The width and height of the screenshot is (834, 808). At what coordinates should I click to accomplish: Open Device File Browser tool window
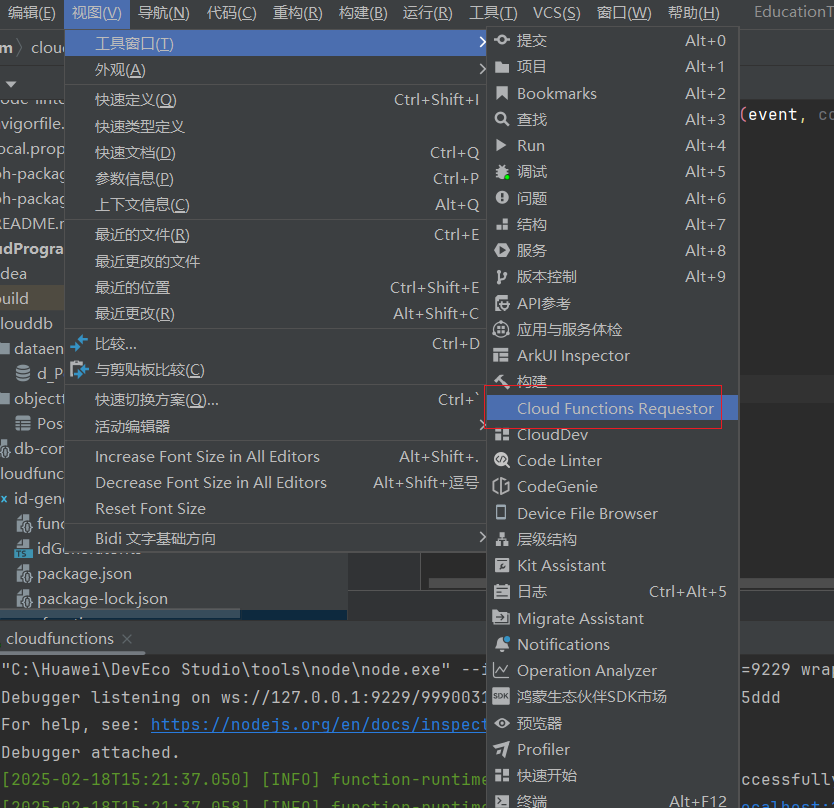pos(612,513)
